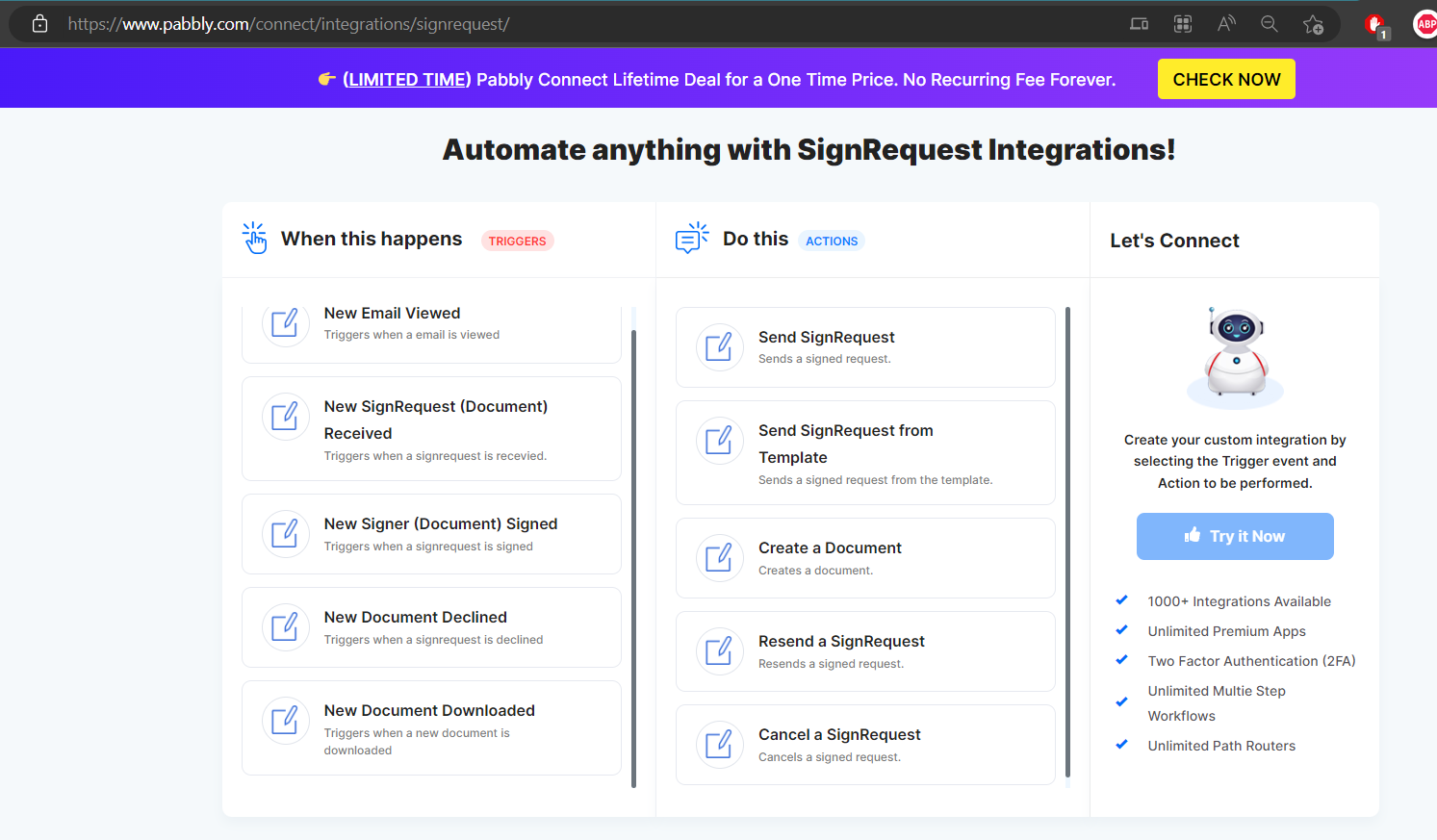1437x840 pixels.
Task: Click the Cancel a SignRequest action icon
Action: (720, 745)
